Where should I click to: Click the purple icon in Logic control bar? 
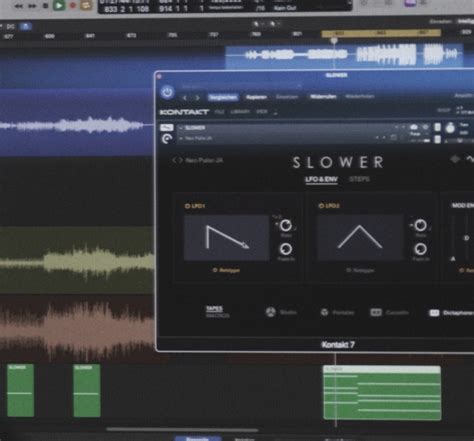(x=410, y=3)
